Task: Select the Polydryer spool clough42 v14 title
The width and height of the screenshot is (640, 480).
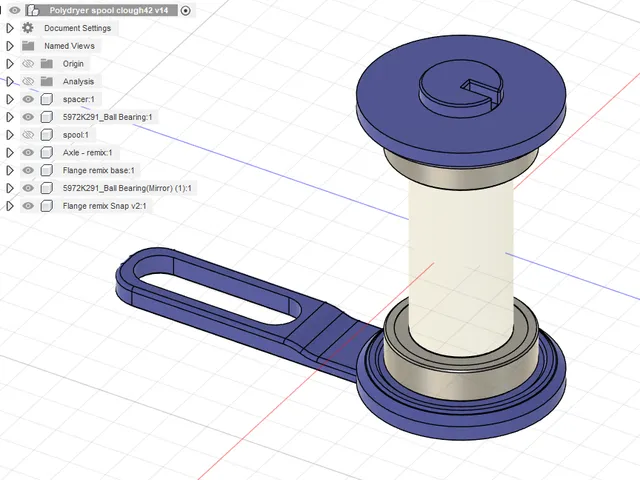Action: [x=109, y=11]
